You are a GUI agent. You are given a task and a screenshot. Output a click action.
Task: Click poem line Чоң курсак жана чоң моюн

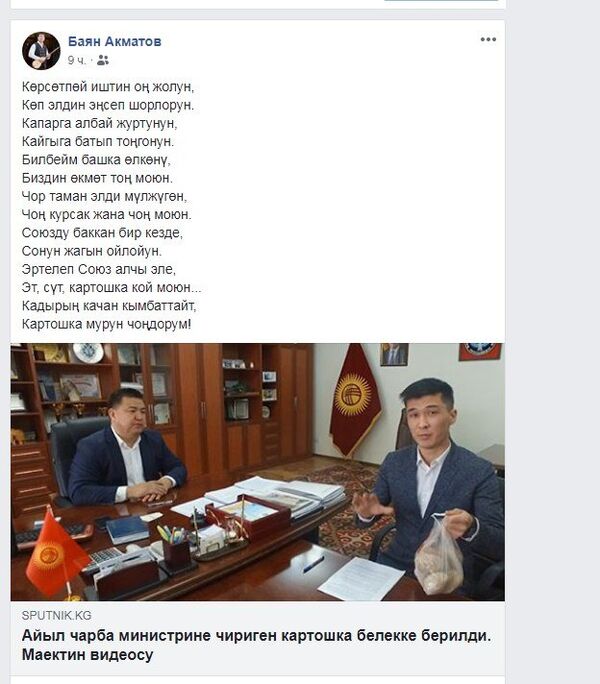point(106,215)
